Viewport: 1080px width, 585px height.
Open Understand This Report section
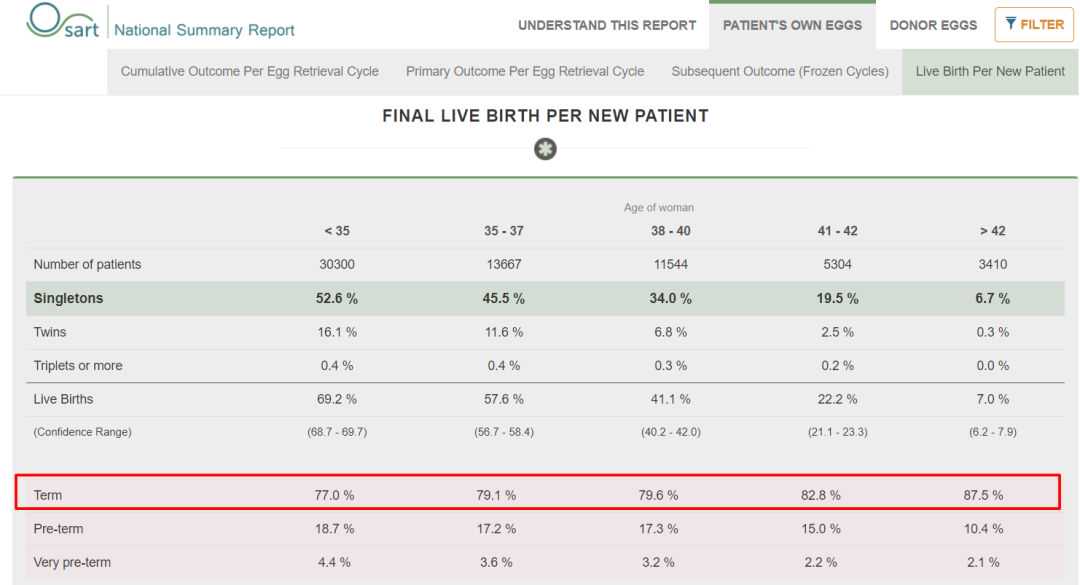tap(606, 25)
